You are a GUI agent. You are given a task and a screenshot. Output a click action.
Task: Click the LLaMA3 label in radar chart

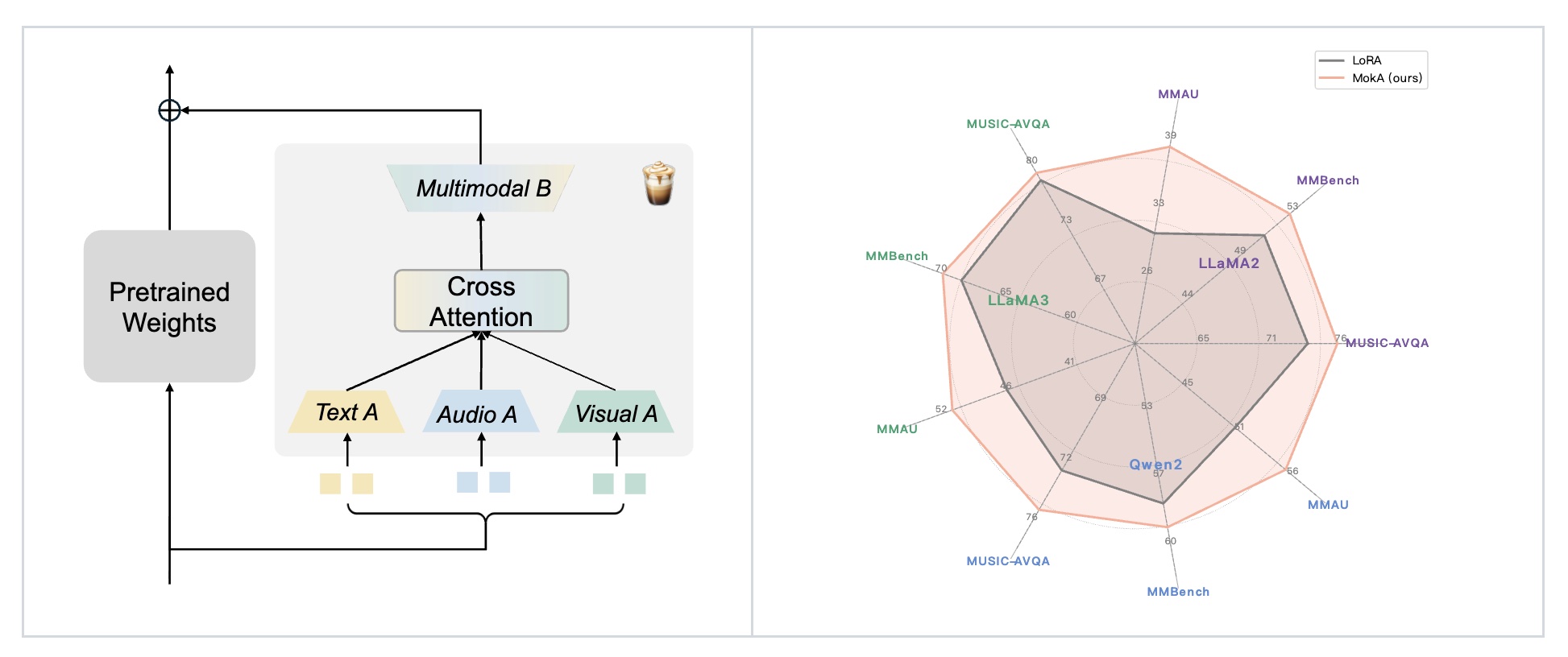pyautogui.click(x=1018, y=300)
